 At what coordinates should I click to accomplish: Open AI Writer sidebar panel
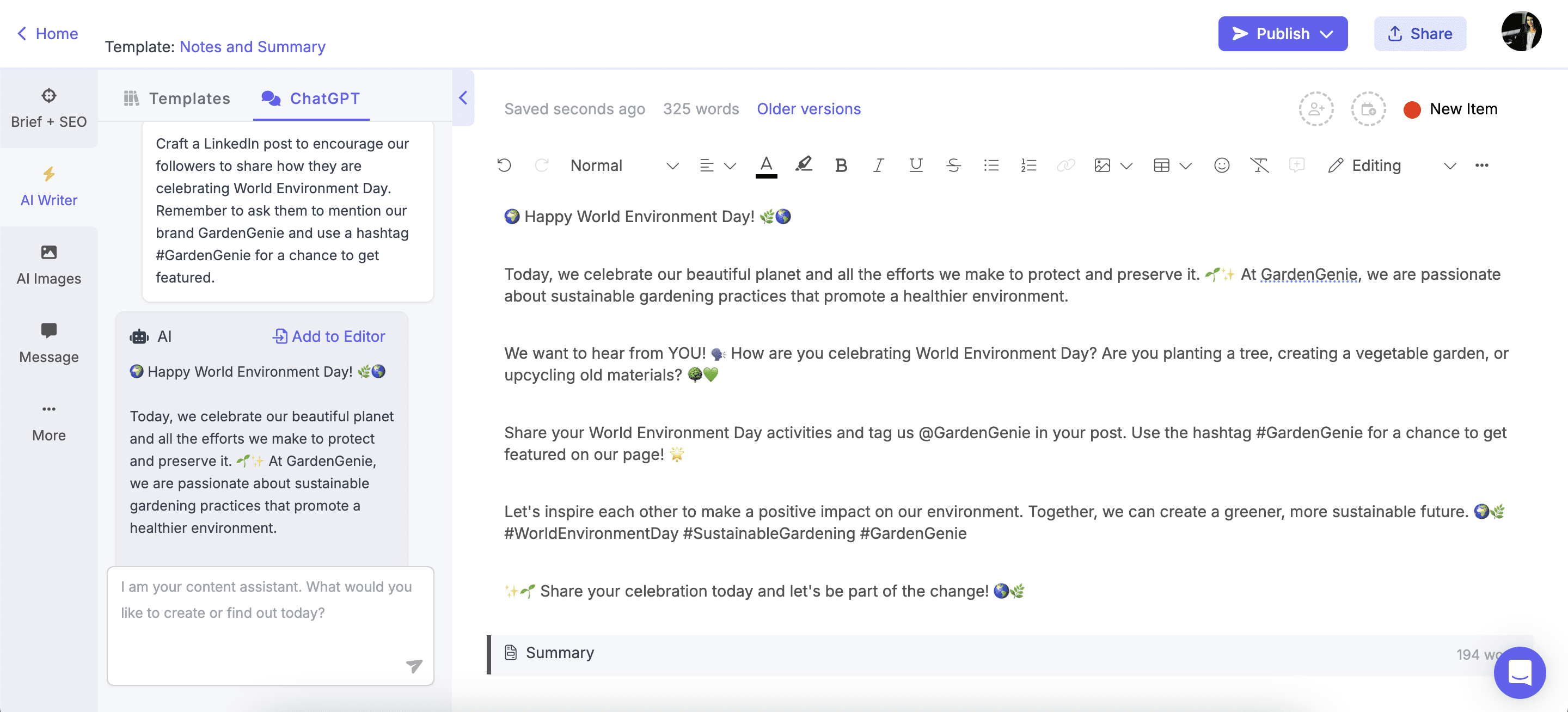48,187
